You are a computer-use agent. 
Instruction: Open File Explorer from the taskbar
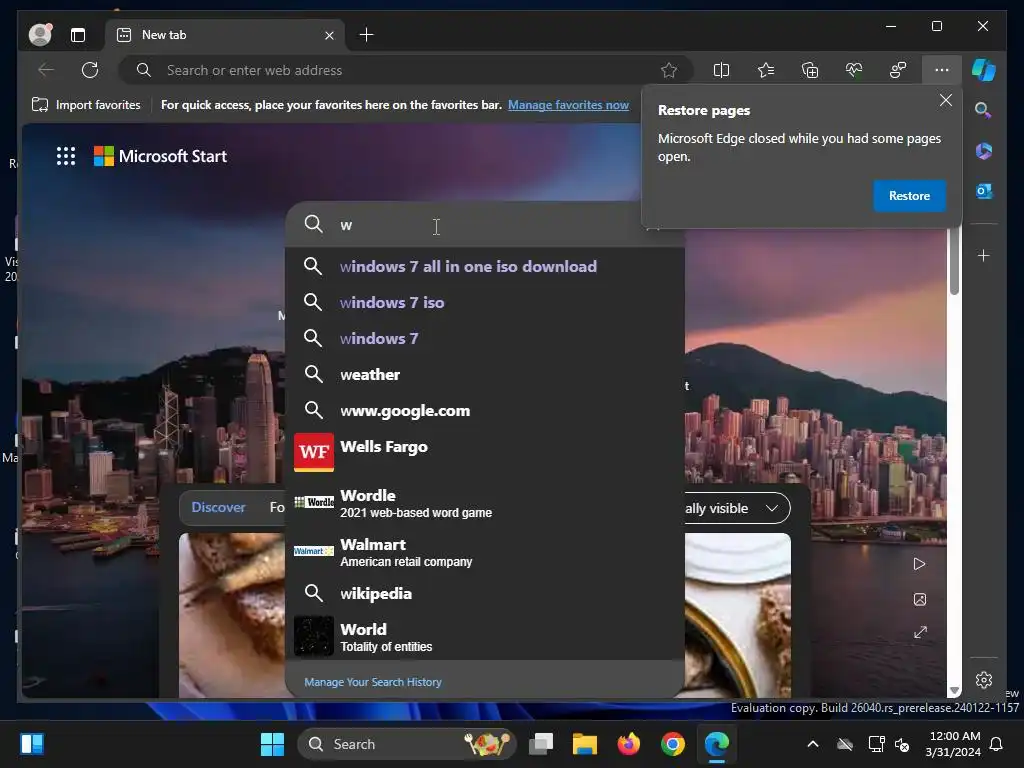[x=584, y=744]
